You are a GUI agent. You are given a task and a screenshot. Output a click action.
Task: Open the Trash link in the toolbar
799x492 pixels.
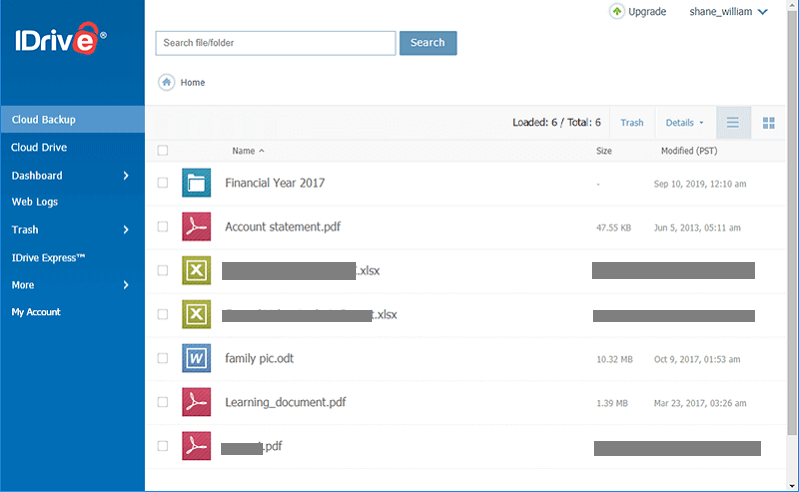coord(632,123)
